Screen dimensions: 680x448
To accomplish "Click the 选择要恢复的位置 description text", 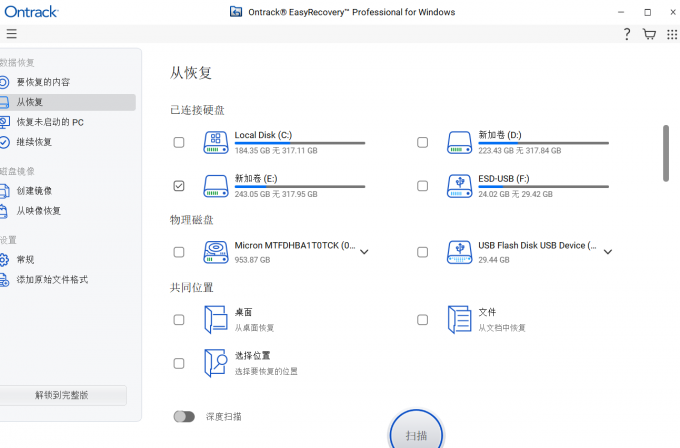I will coord(266,371).
